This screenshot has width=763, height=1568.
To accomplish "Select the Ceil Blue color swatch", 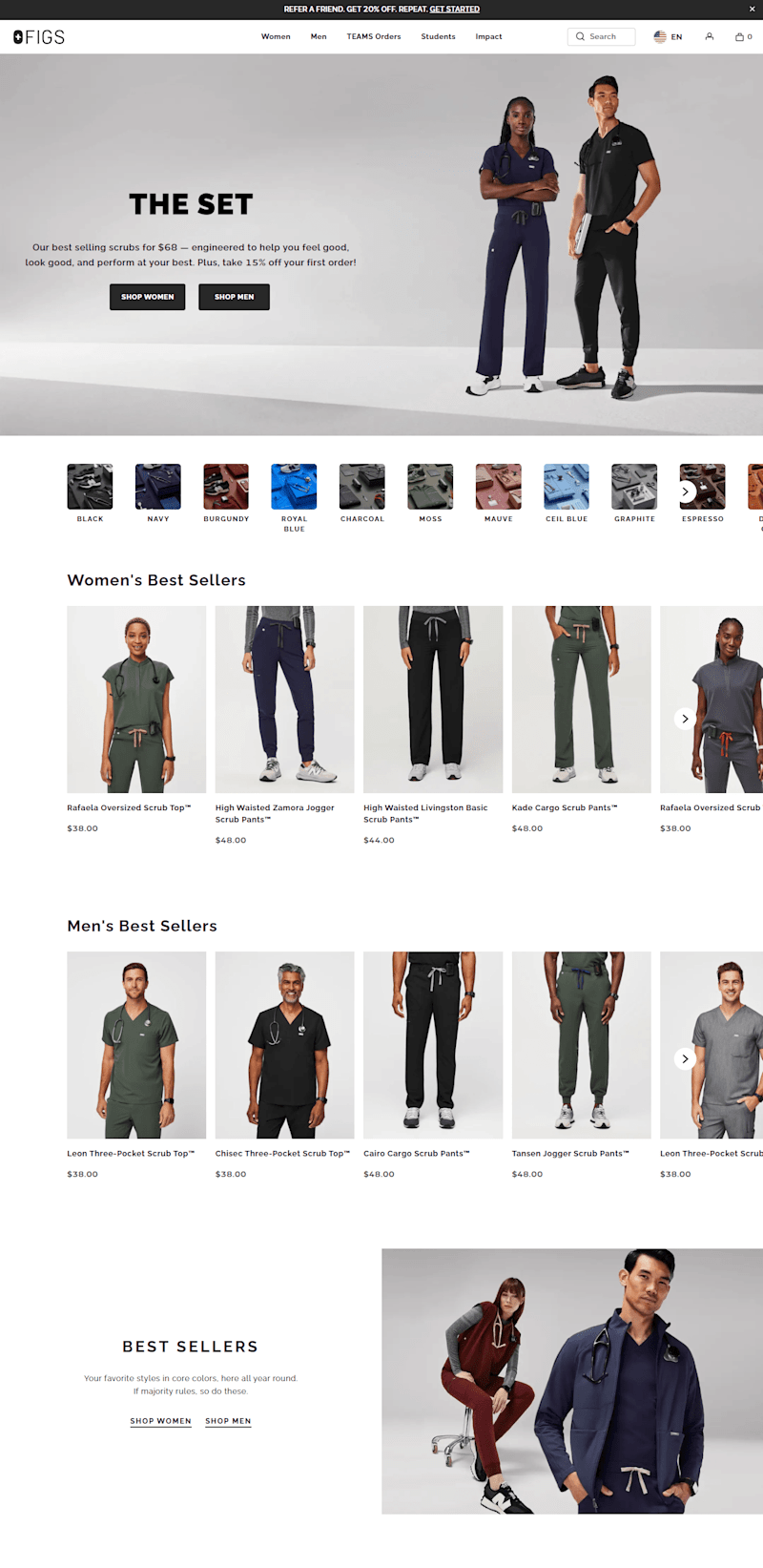I will click(x=567, y=487).
